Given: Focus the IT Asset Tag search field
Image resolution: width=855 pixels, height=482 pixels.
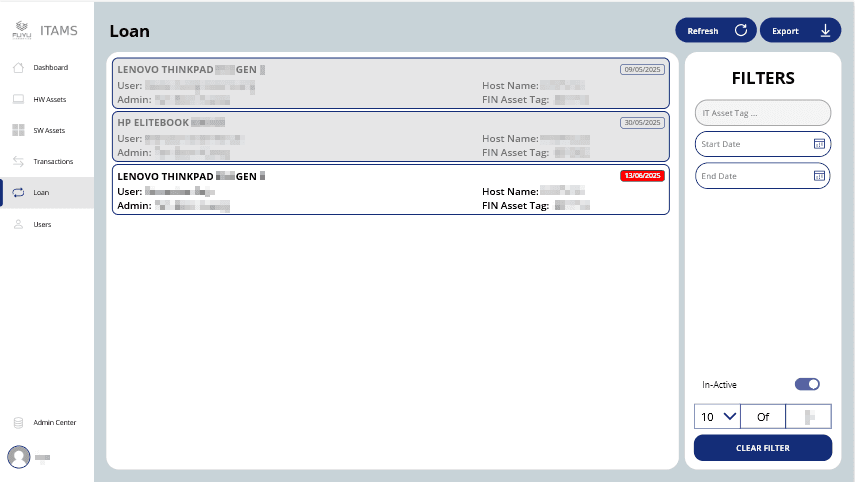Looking at the screenshot, I should (762, 113).
